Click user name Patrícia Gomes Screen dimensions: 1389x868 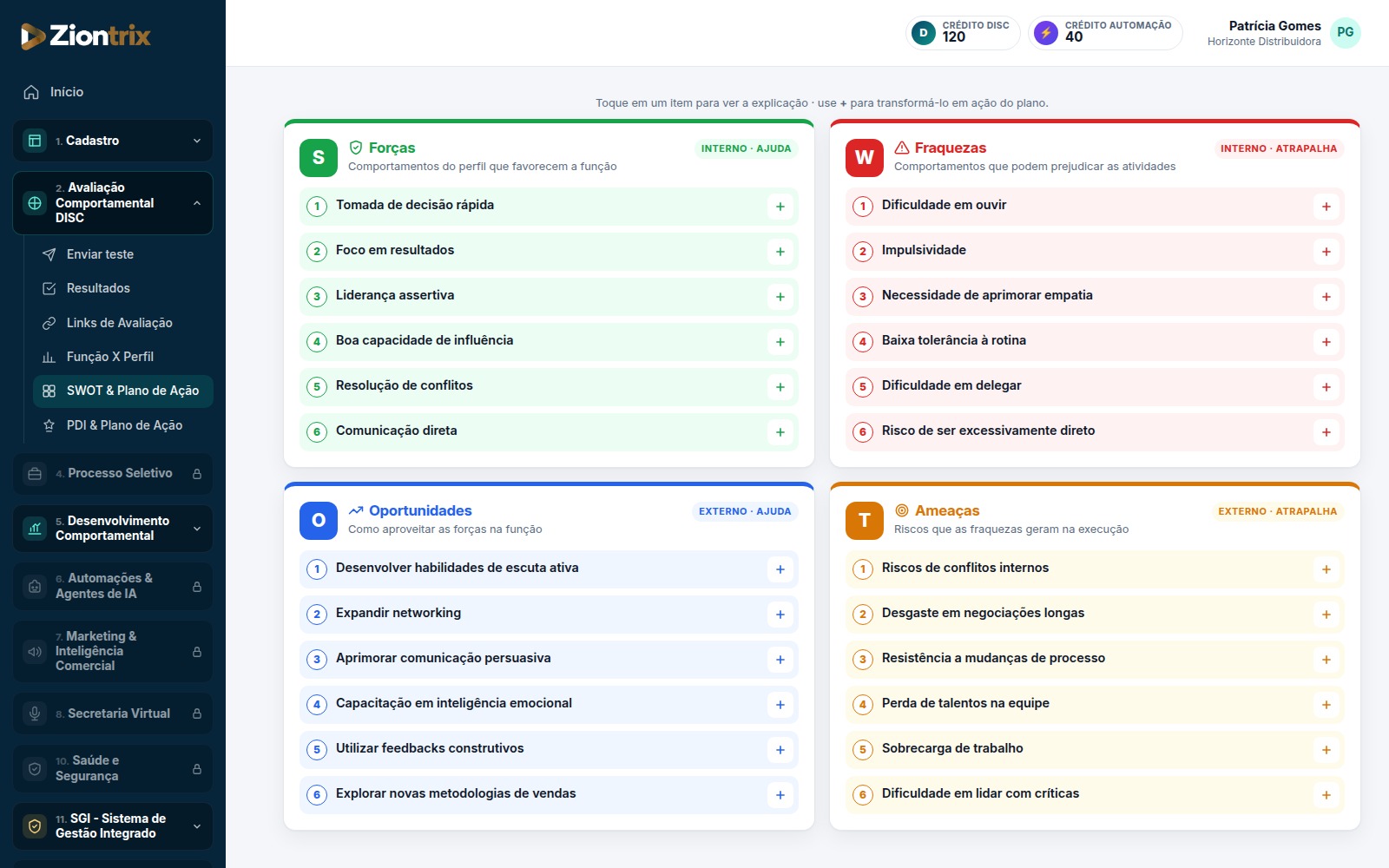click(1274, 26)
